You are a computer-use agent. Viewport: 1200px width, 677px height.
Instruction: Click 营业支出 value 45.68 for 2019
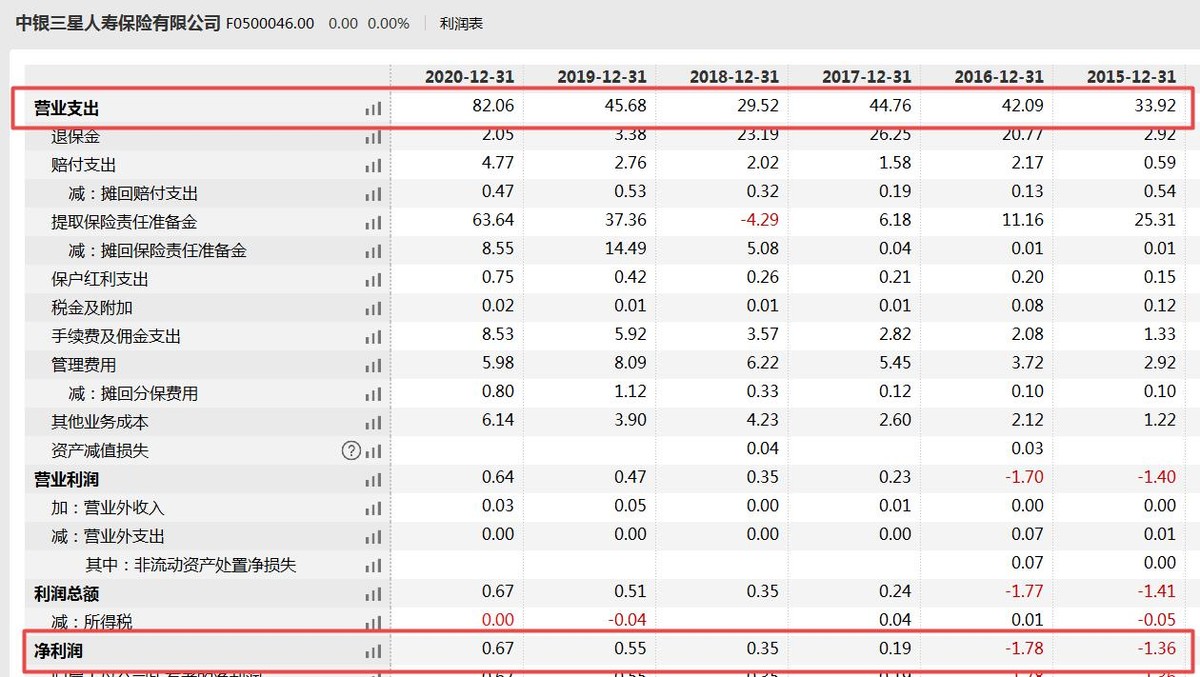(x=625, y=106)
